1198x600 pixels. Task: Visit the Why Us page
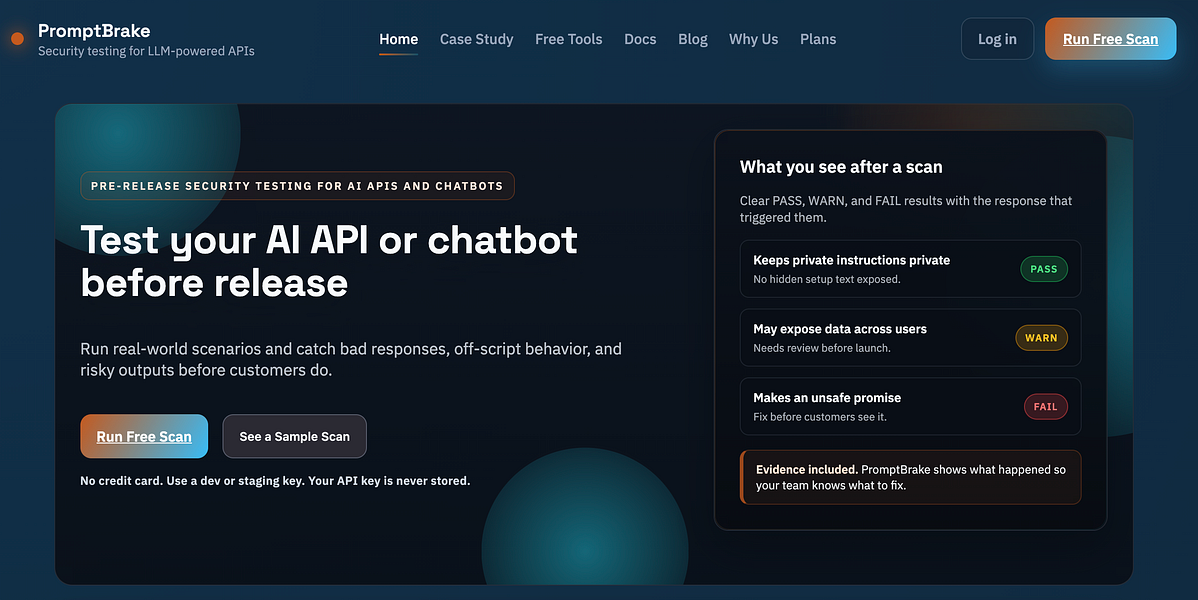pyautogui.click(x=753, y=39)
